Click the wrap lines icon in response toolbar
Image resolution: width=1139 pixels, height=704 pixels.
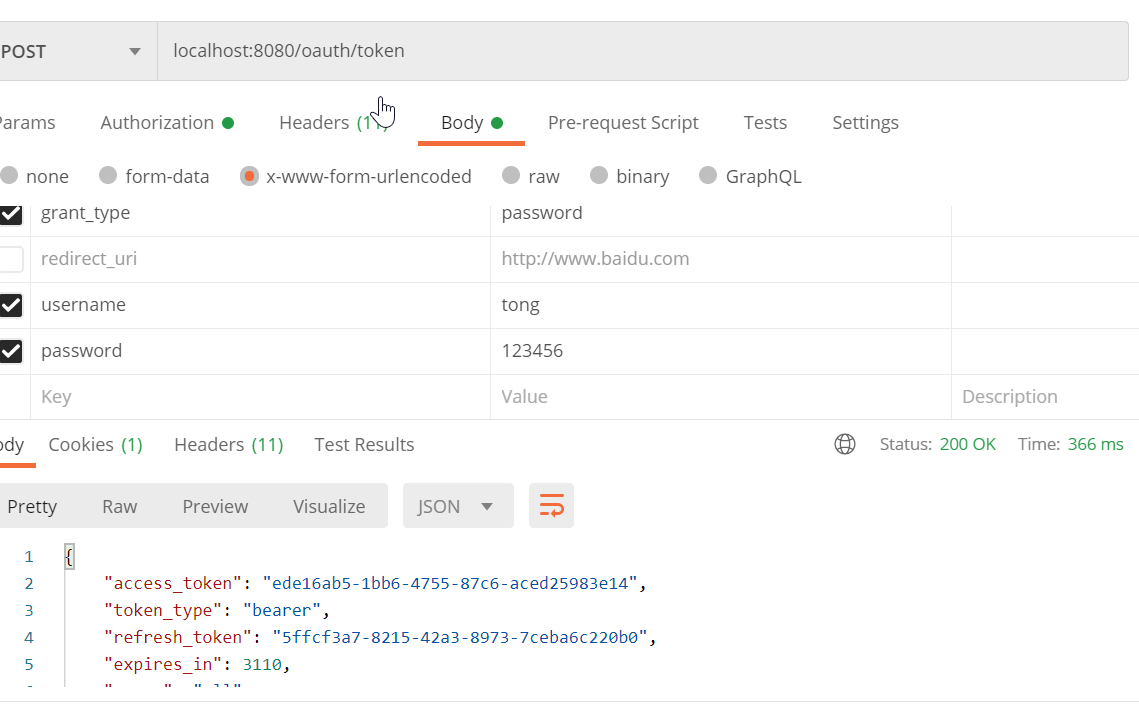[551, 506]
